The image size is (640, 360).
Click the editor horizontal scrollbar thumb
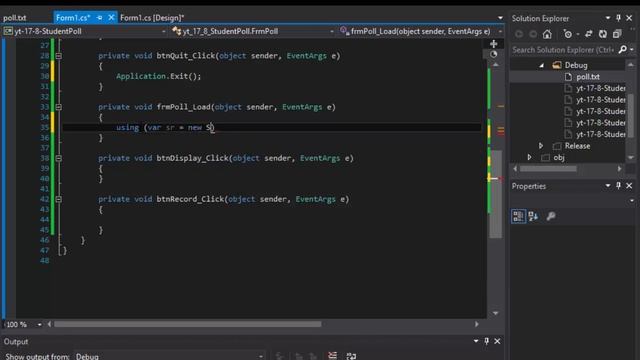click(188, 324)
